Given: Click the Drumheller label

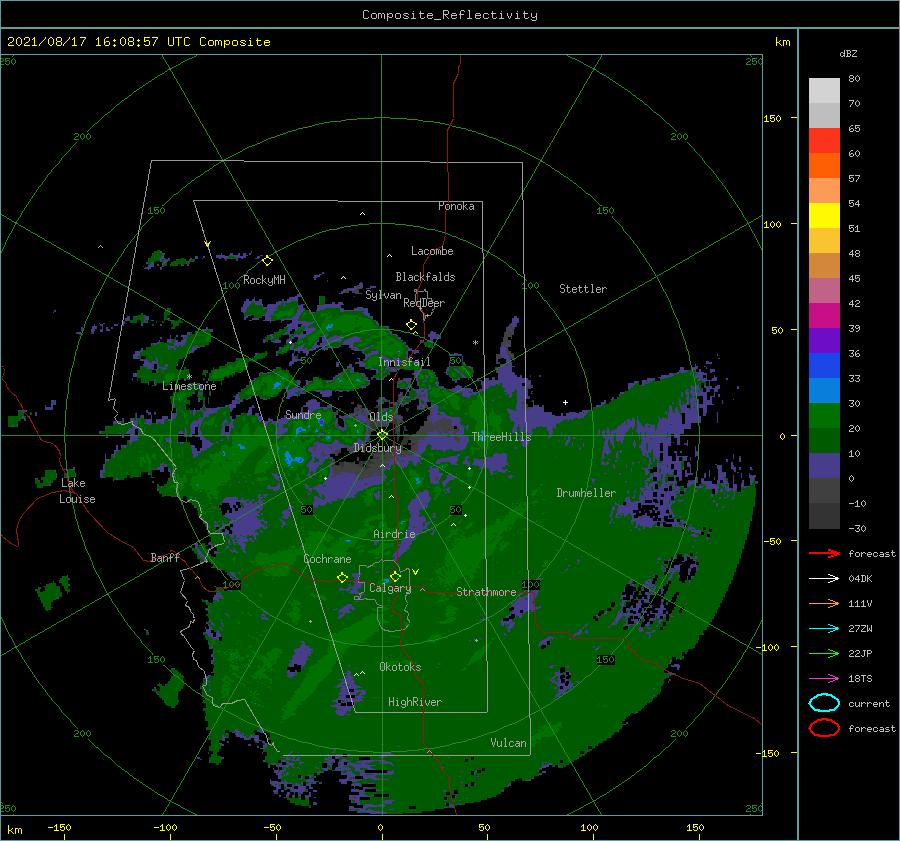Looking at the screenshot, I should coord(586,493).
